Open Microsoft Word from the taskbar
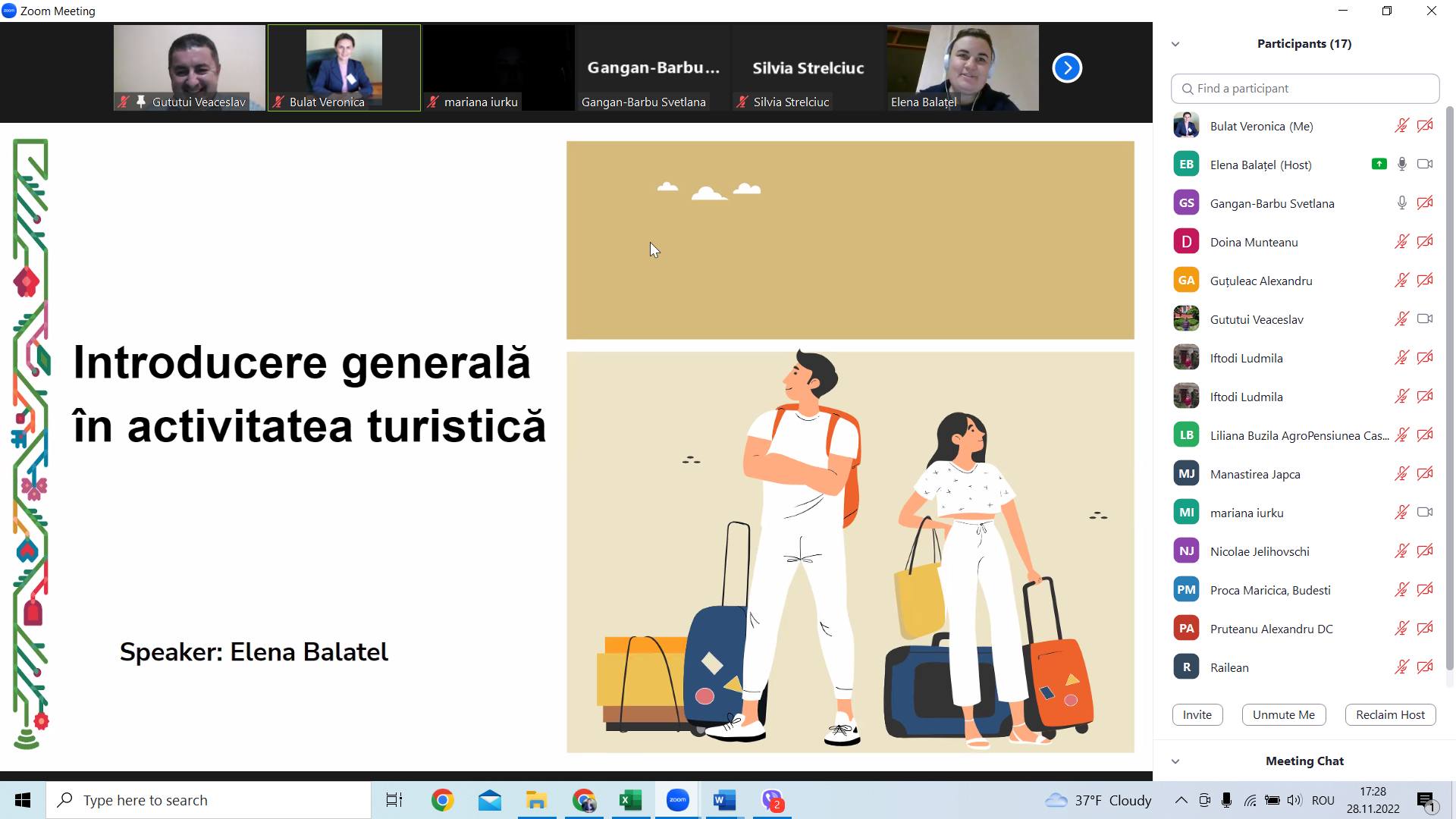The image size is (1456, 819). [x=724, y=800]
